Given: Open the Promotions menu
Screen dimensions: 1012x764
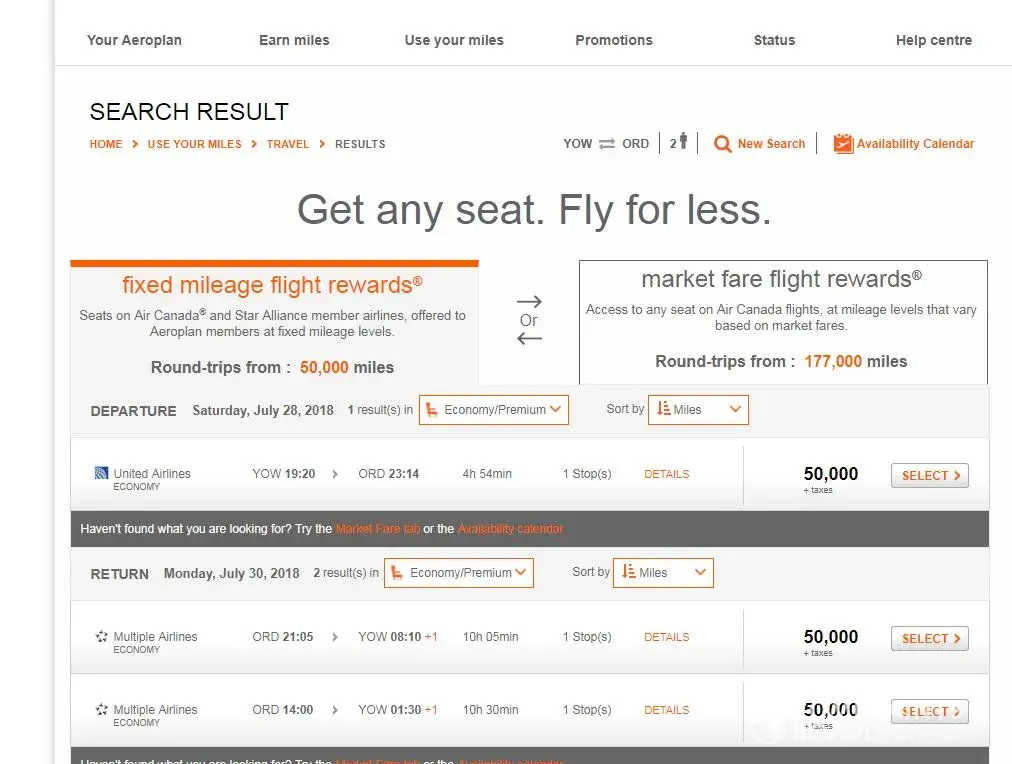Looking at the screenshot, I should tap(614, 40).
